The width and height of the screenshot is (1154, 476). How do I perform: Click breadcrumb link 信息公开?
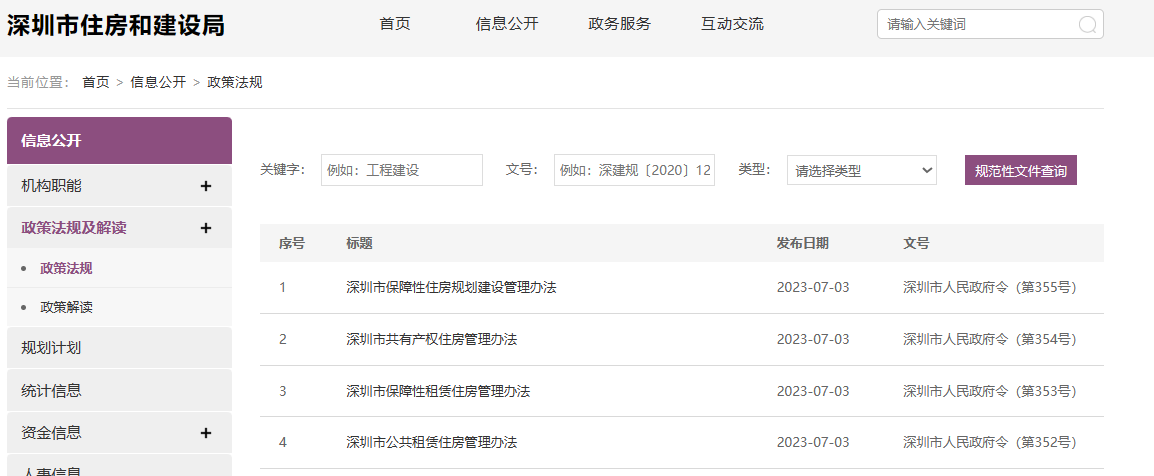tap(158, 82)
